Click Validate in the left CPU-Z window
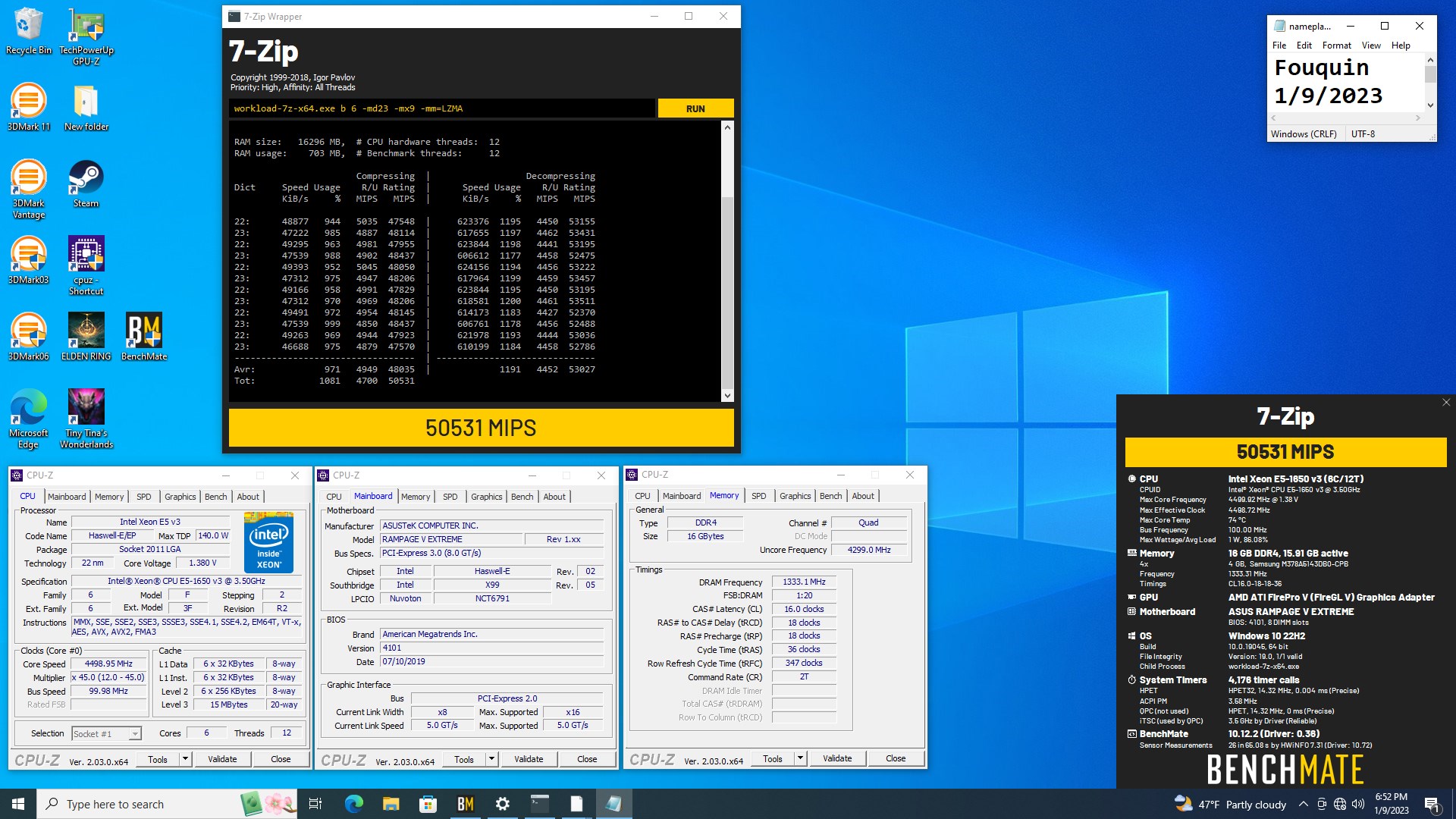The image size is (1456, 819). coord(222,759)
